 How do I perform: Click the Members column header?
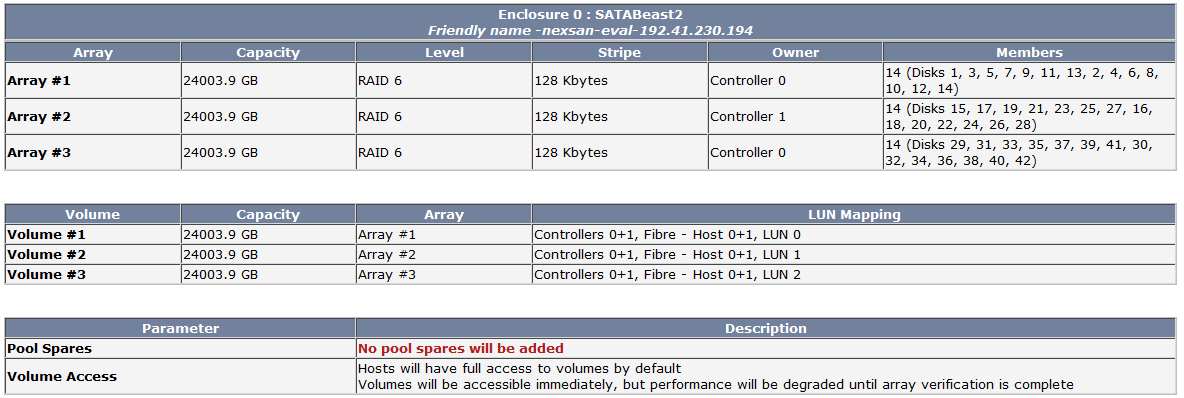pyautogui.click(x=1029, y=53)
